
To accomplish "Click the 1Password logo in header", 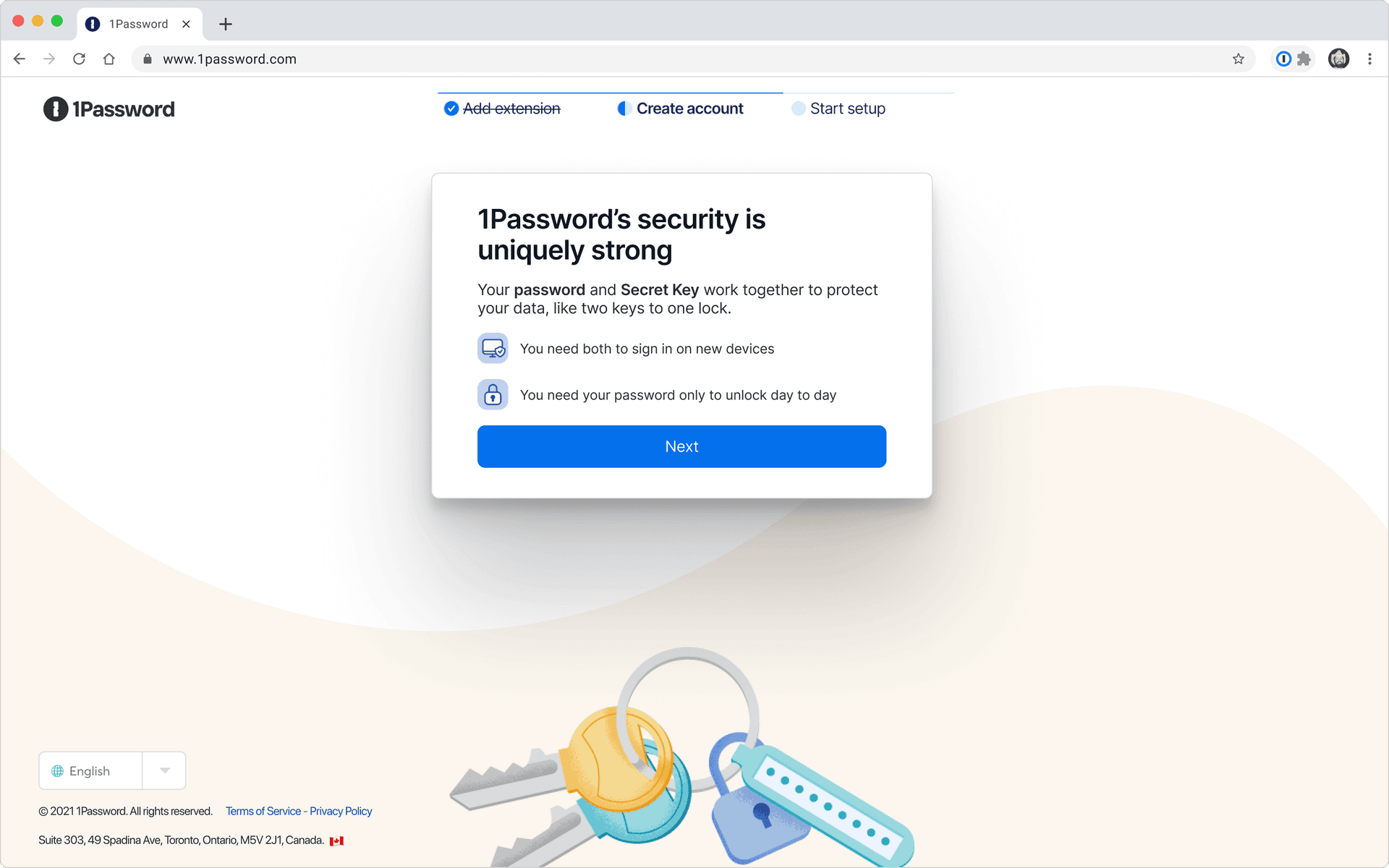I will pos(109,109).
